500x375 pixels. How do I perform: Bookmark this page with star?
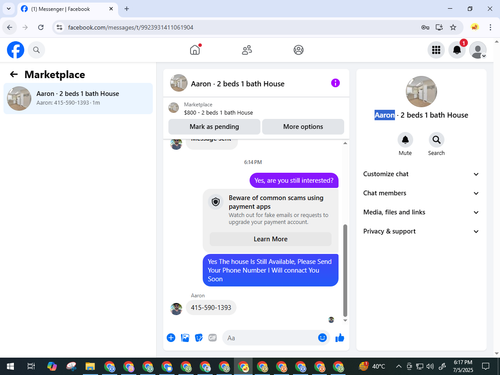tap(453, 27)
